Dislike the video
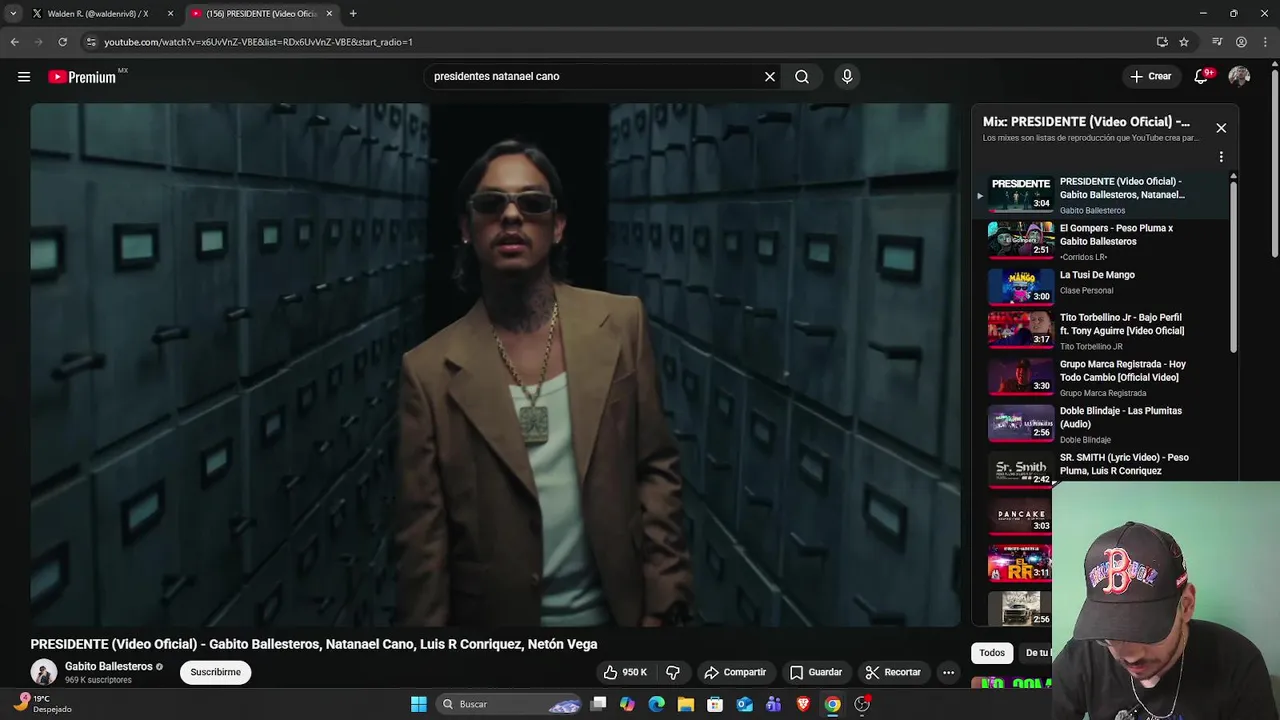Image resolution: width=1280 pixels, height=720 pixels. (673, 672)
